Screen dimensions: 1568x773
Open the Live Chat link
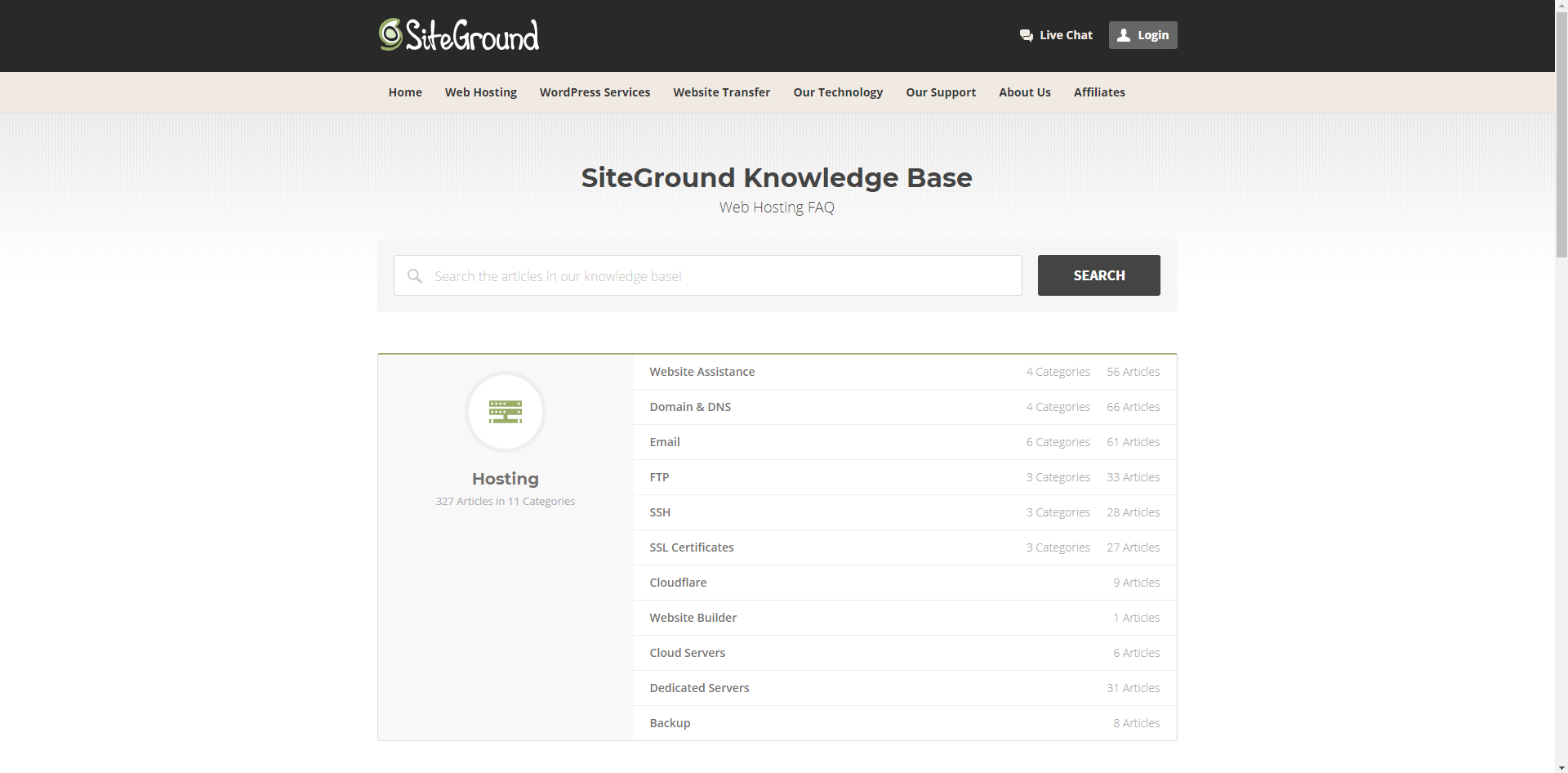tap(1056, 35)
